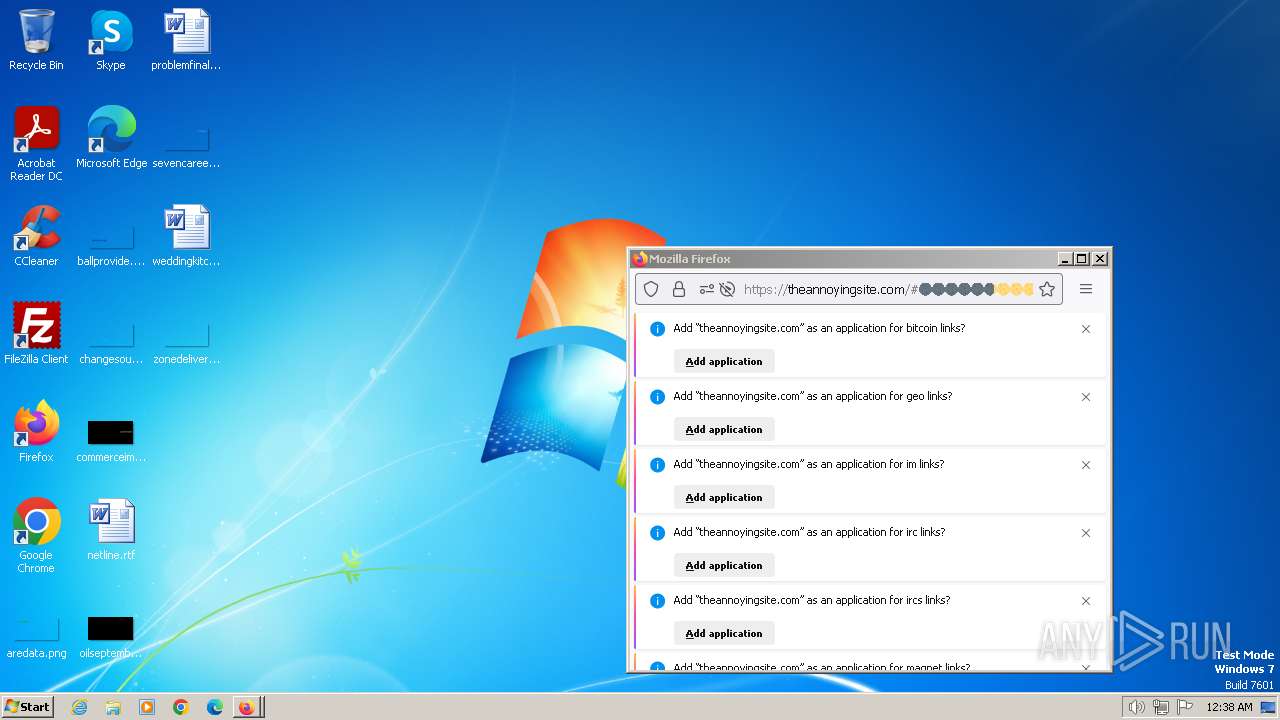The width and height of the screenshot is (1280, 720).
Task: Open Acrobat Reader DC shortcut
Action: (x=36, y=143)
